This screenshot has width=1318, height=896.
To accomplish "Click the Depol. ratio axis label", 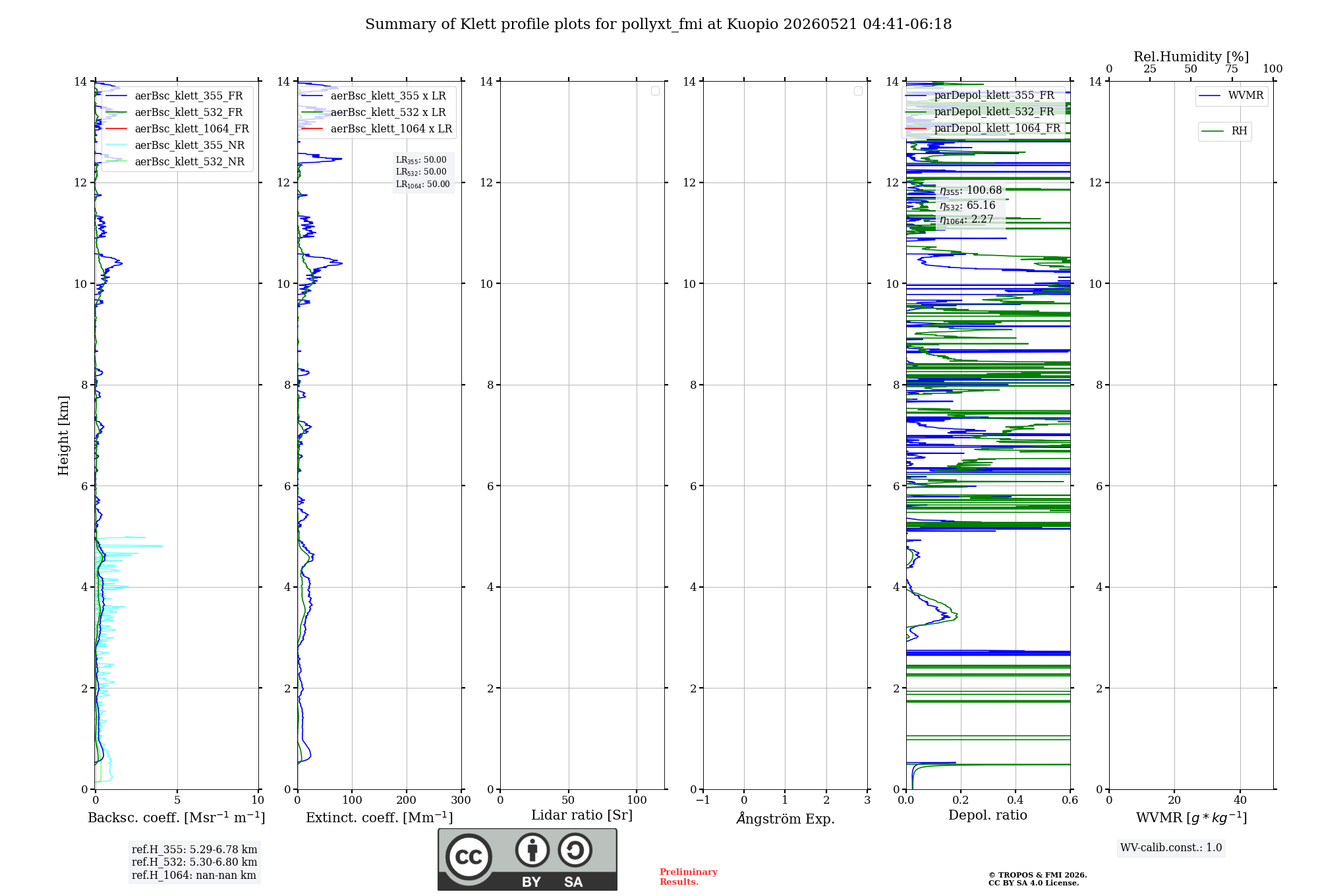I will [x=988, y=816].
